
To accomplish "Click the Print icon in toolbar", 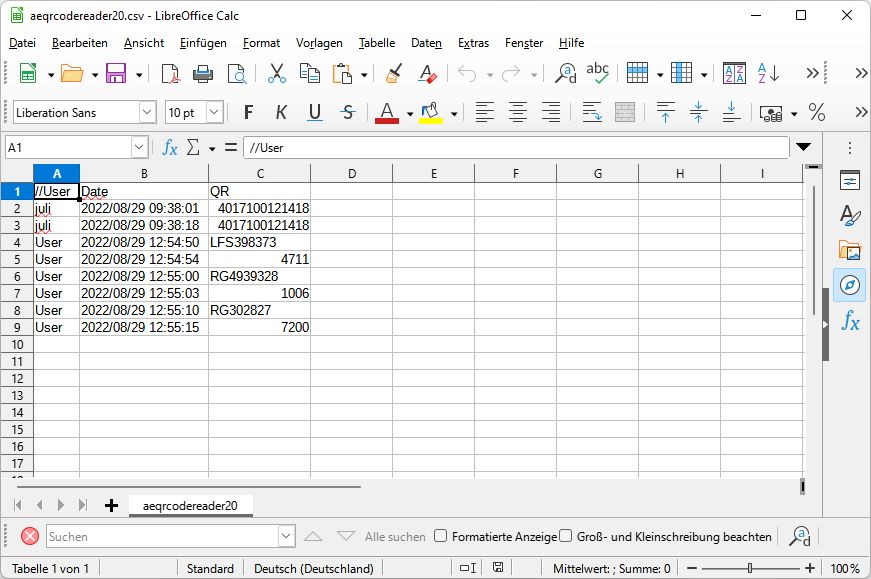I will coord(203,73).
